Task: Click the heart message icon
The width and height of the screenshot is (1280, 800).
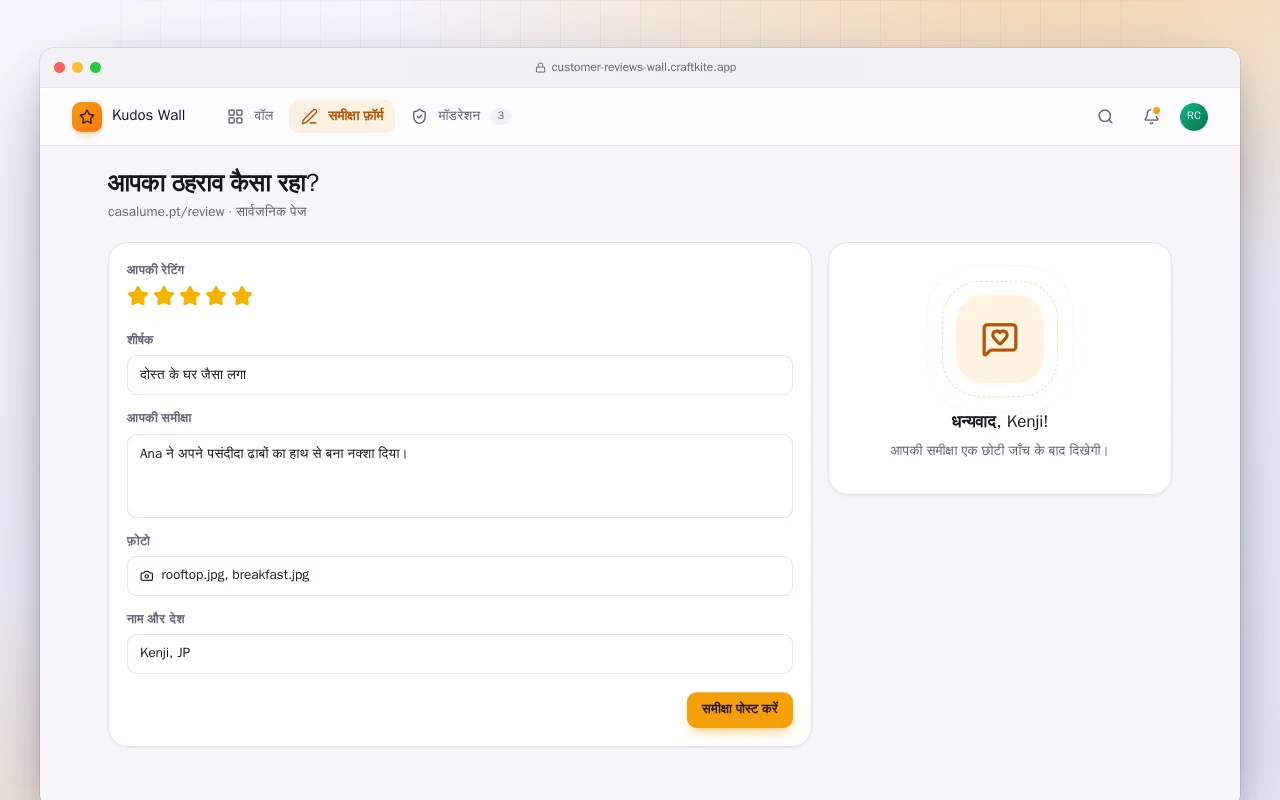Action: (x=1000, y=339)
